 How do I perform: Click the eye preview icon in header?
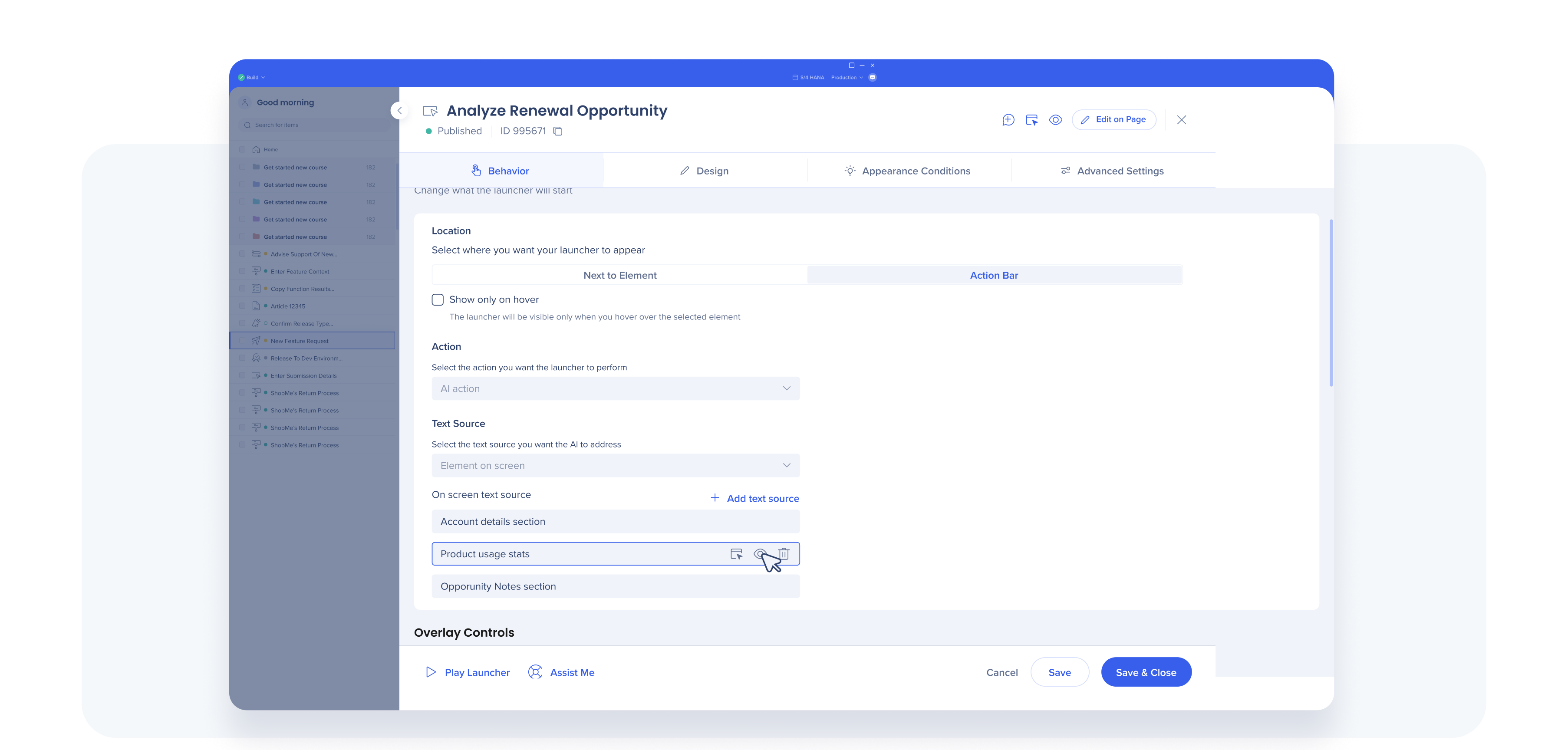pos(1055,120)
